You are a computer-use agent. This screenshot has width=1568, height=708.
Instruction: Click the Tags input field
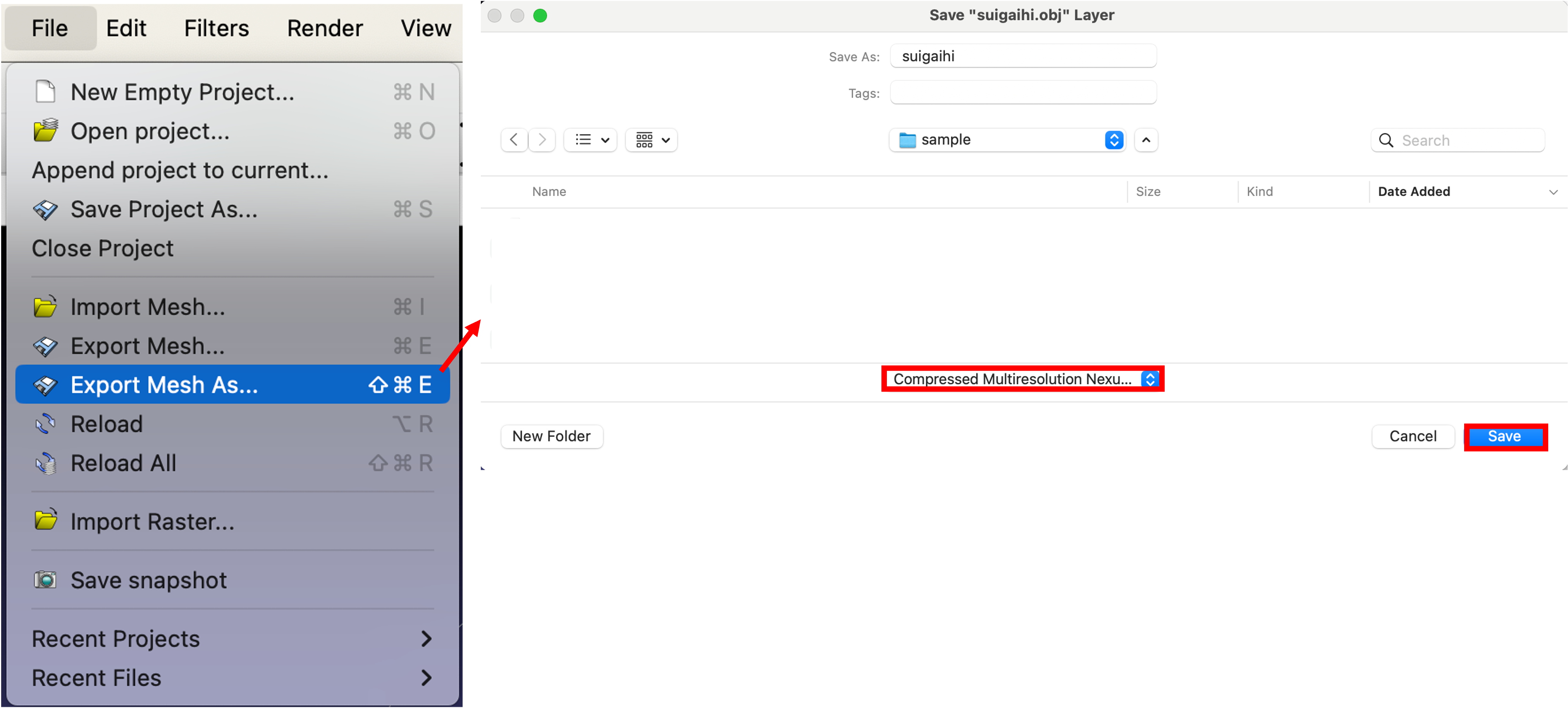point(1022,93)
